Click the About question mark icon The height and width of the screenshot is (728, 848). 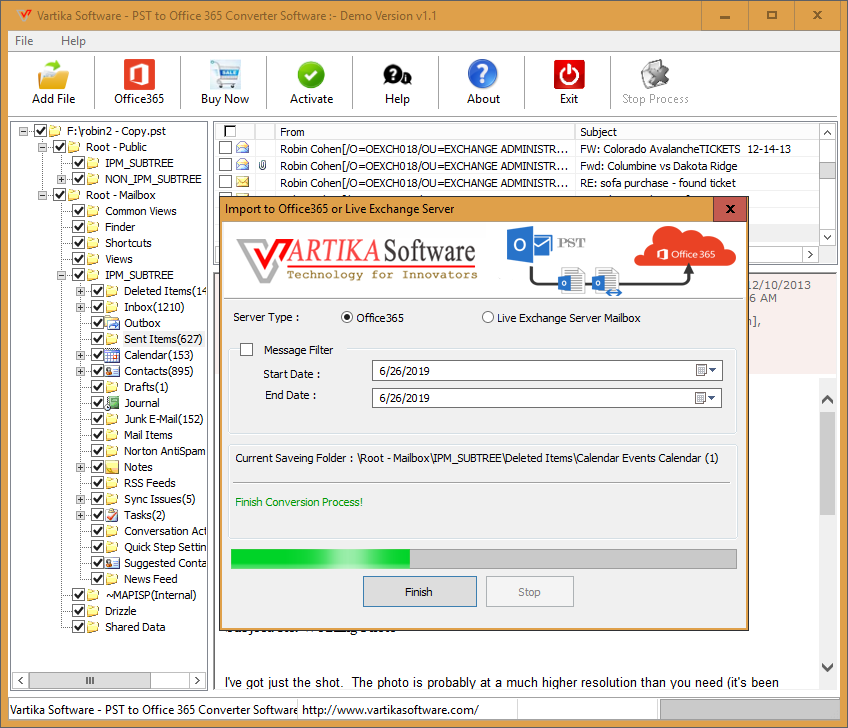(483, 74)
